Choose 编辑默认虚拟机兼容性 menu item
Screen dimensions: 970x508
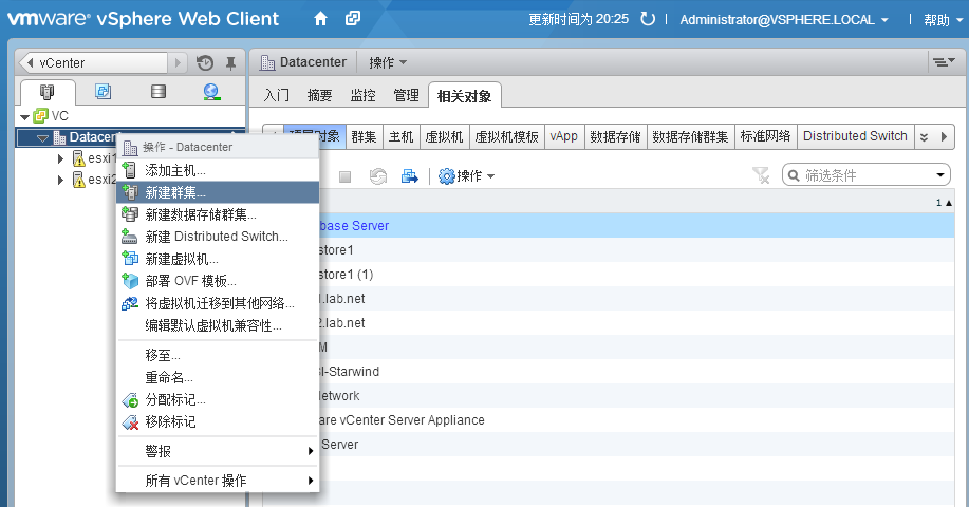click(217, 325)
